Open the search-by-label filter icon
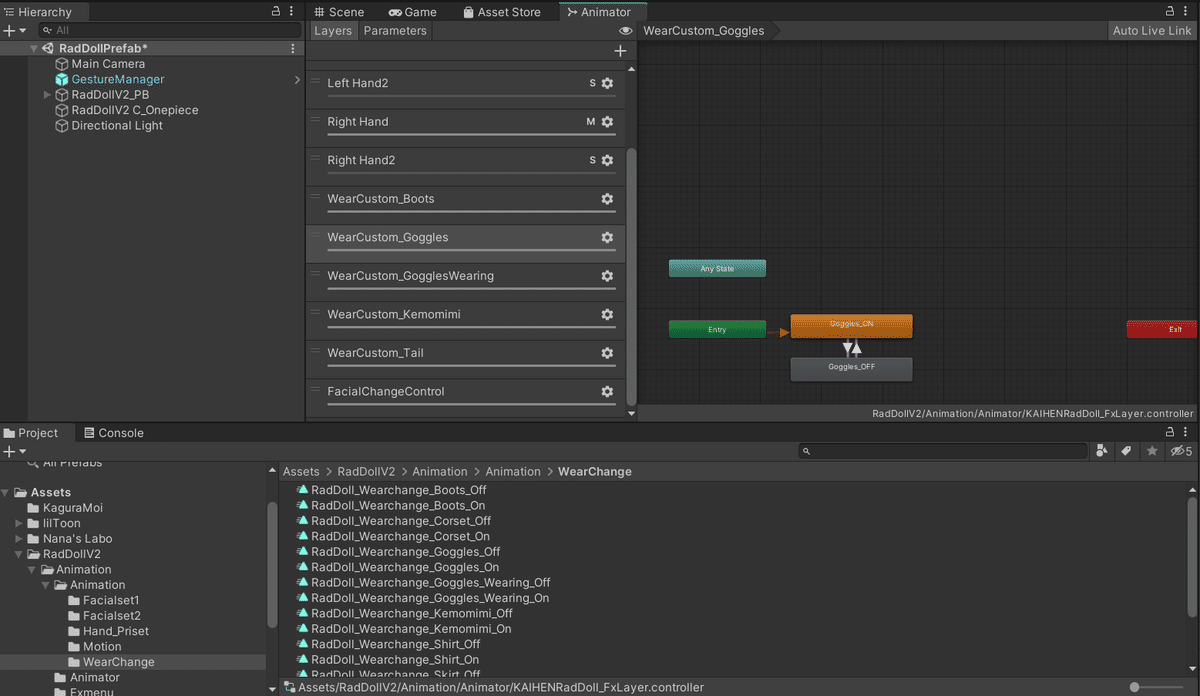1200x696 pixels. [1126, 451]
